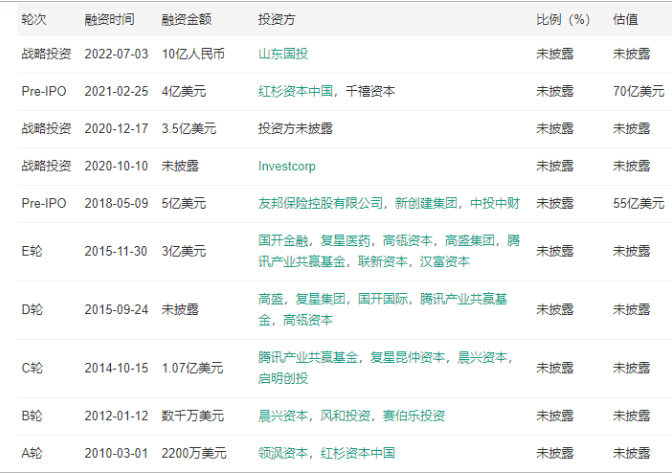Open the 国开国际 investor link
The height and width of the screenshot is (474, 672).
point(383,299)
